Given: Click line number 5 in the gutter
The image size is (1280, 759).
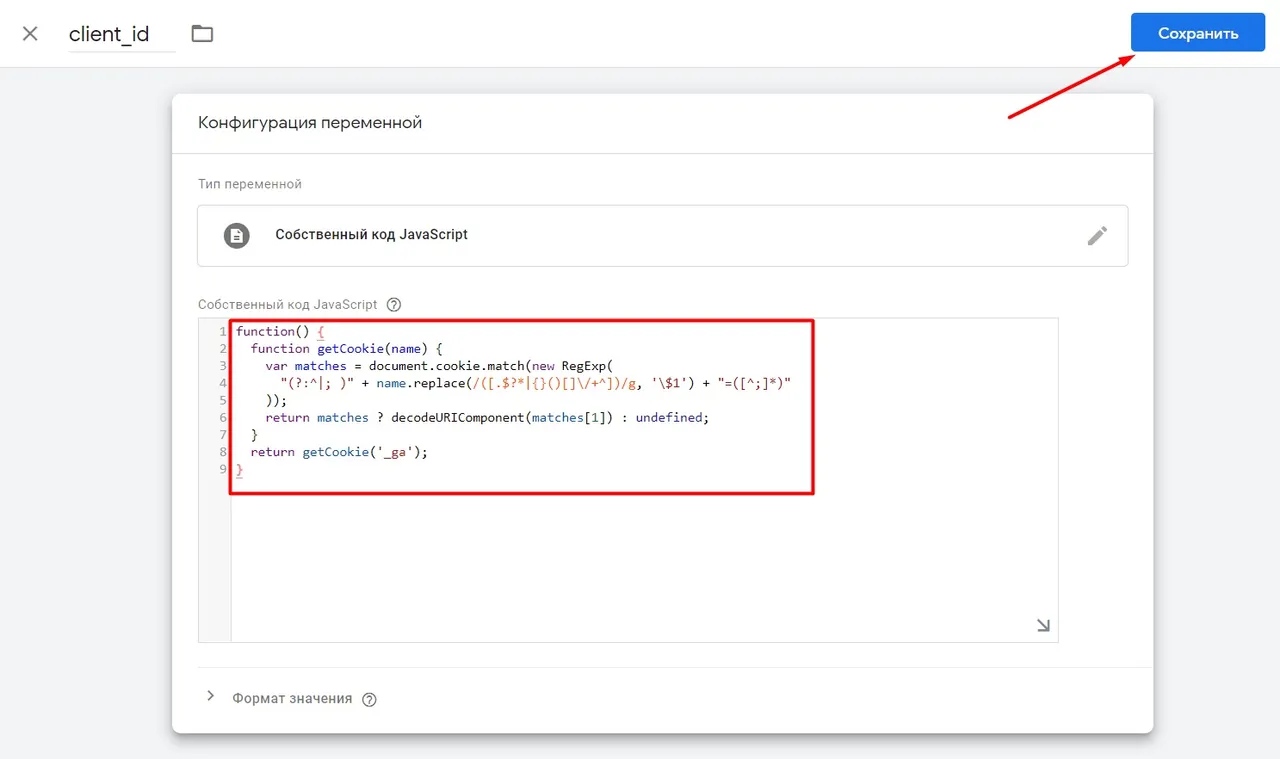Looking at the screenshot, I should point(223,400).
